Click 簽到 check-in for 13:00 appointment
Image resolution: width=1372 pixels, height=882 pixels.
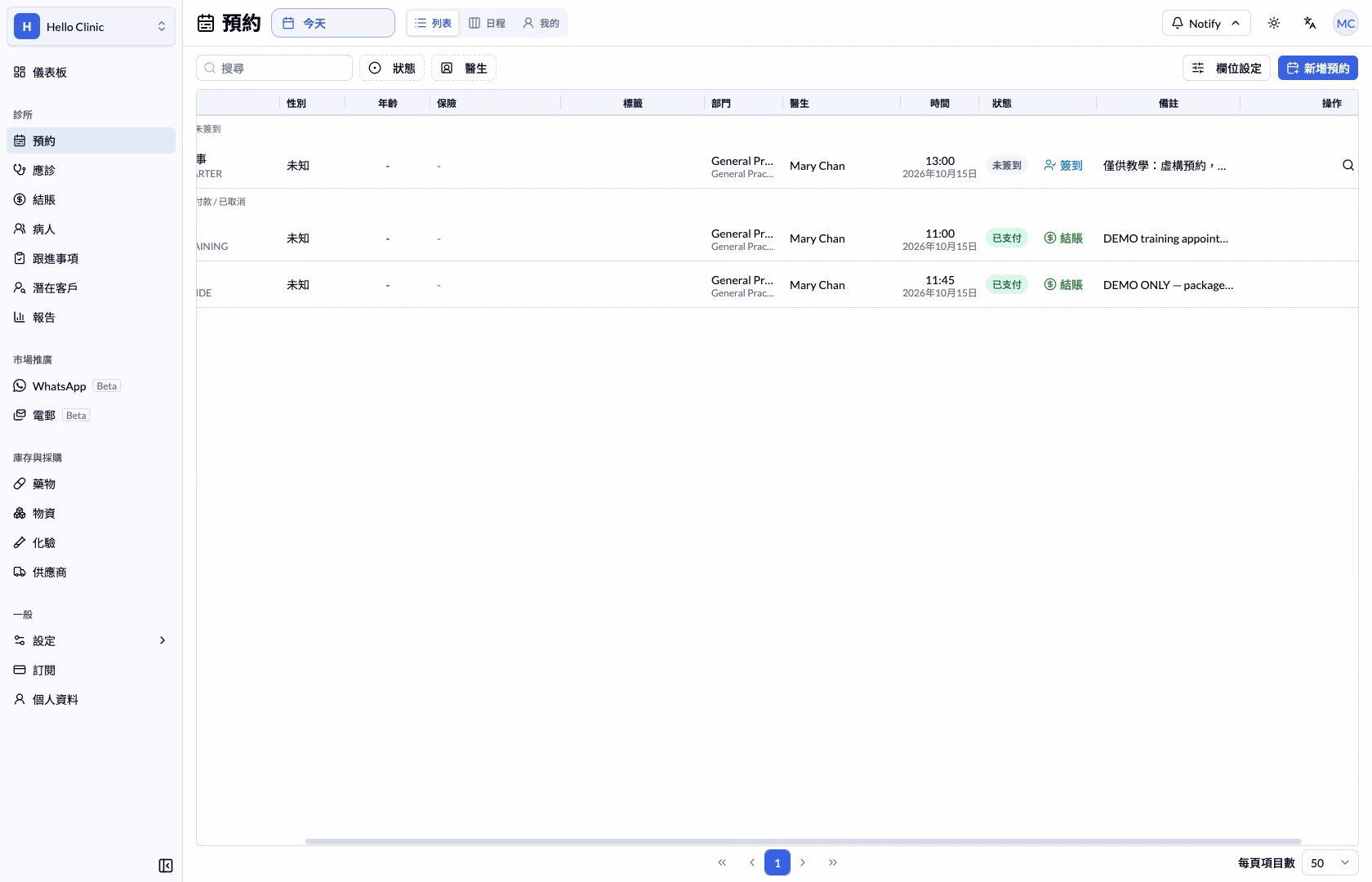point(1063,165)
